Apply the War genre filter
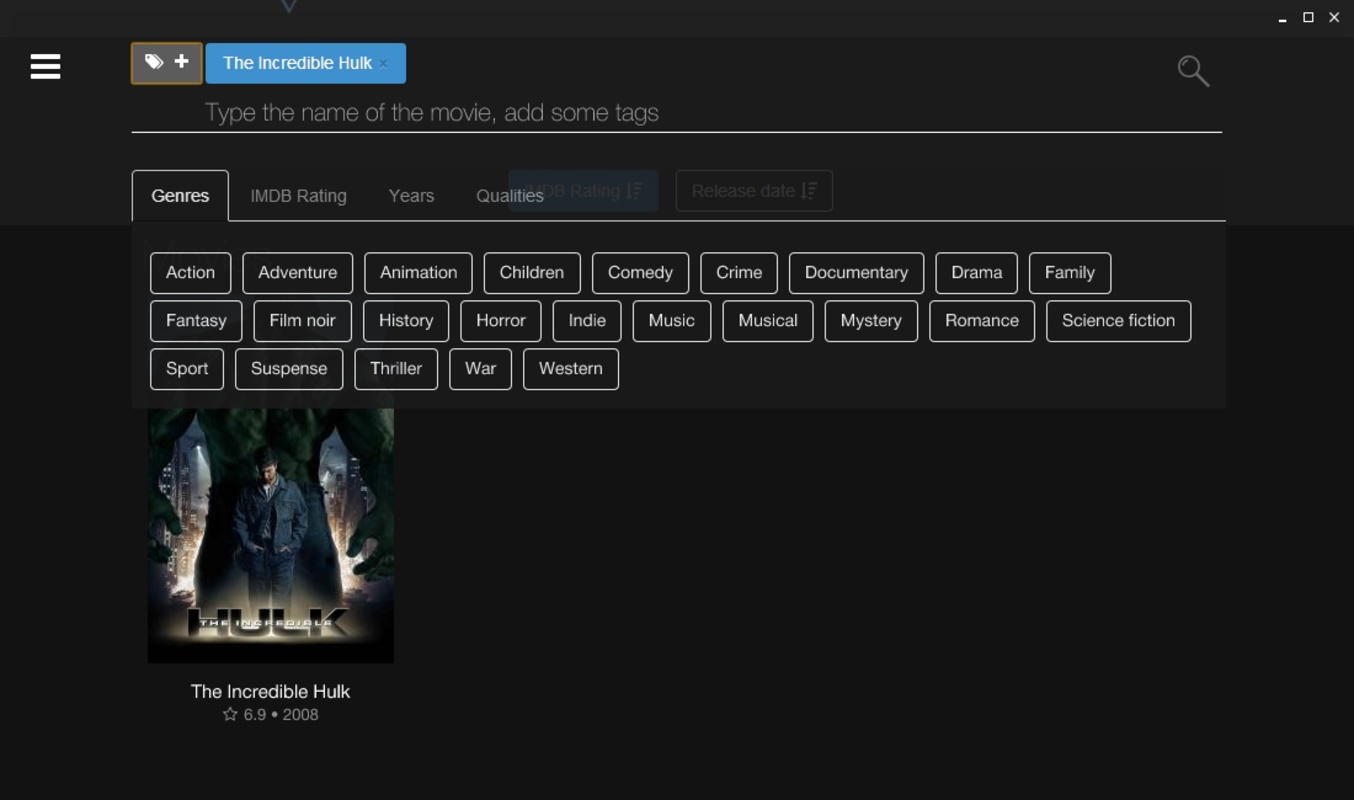 [x=480, y=369]
